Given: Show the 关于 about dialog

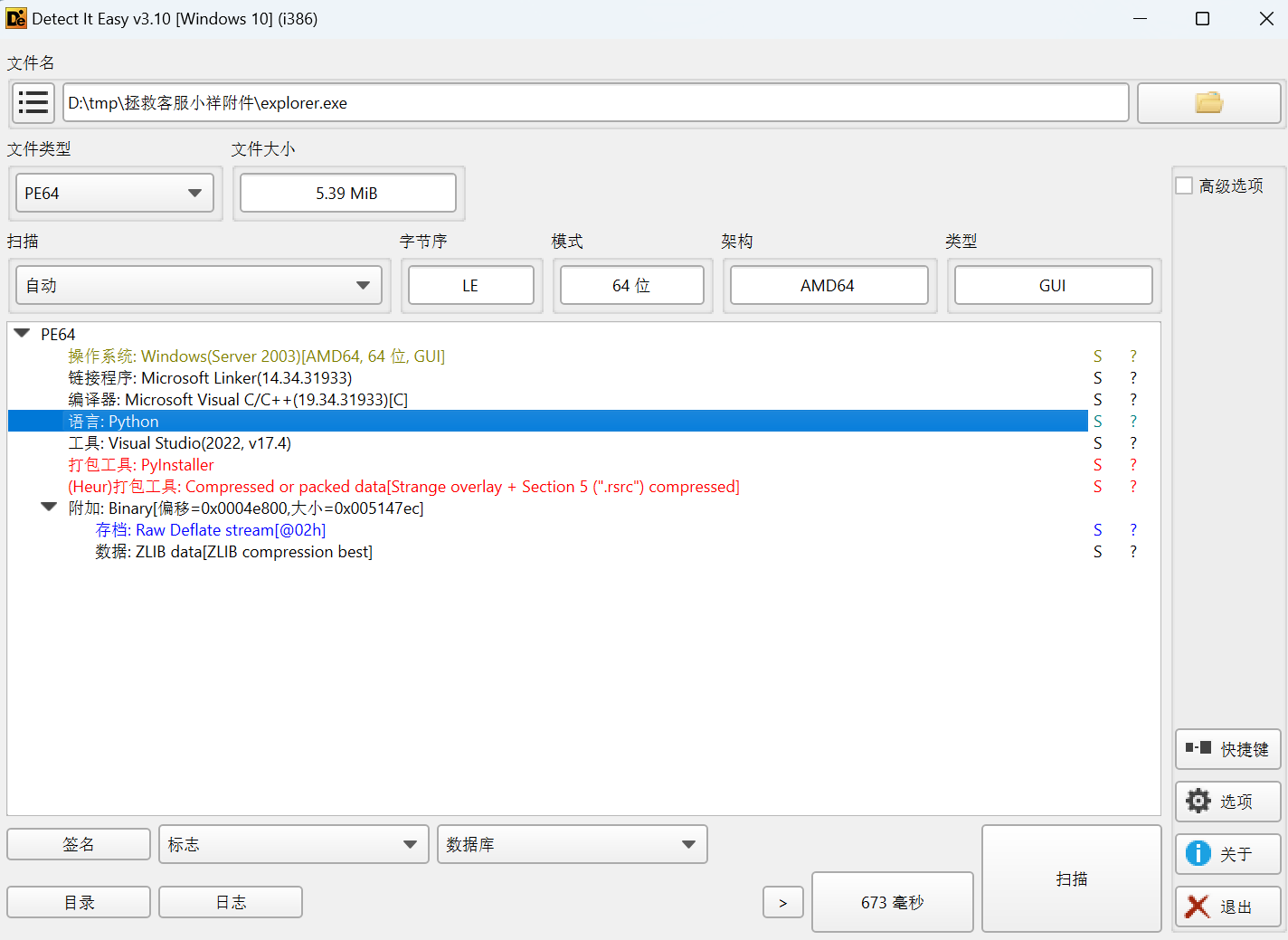Looking at the screenshot, I should tap(1227, 854).
